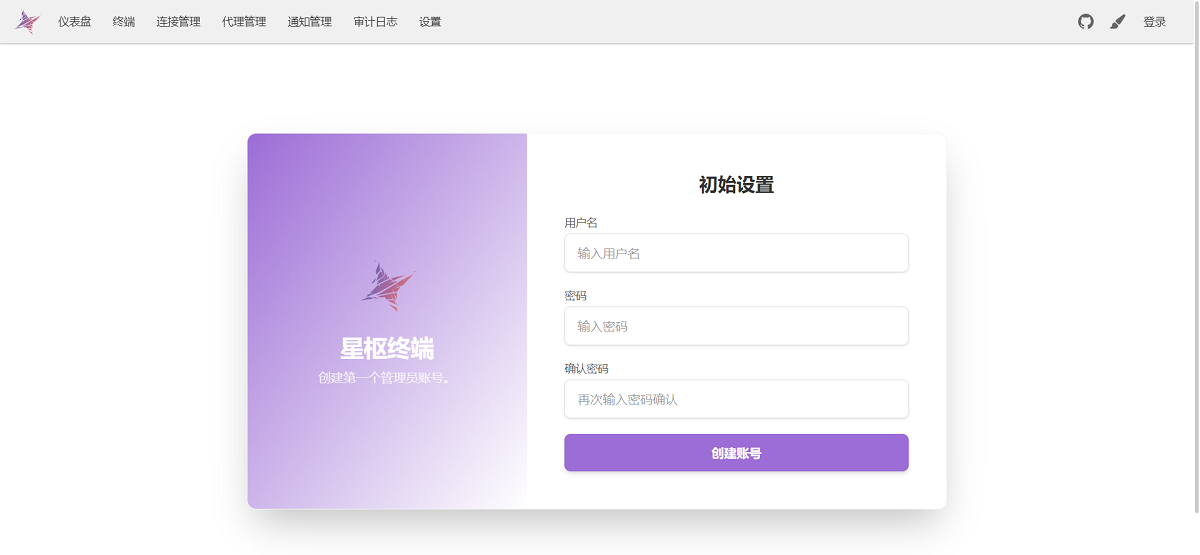Image resolution: width=1200 pixels, height=555 pixels.
Task: Select 代理管理 from the top navigation
Action: [x=244, y=22]
